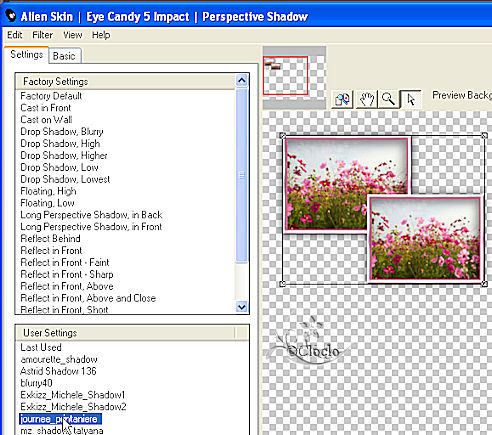The width and height of the screenshot is (492, 435).
Task: Select Drop Shadow, Low preset
Action: tap(59, 167)
